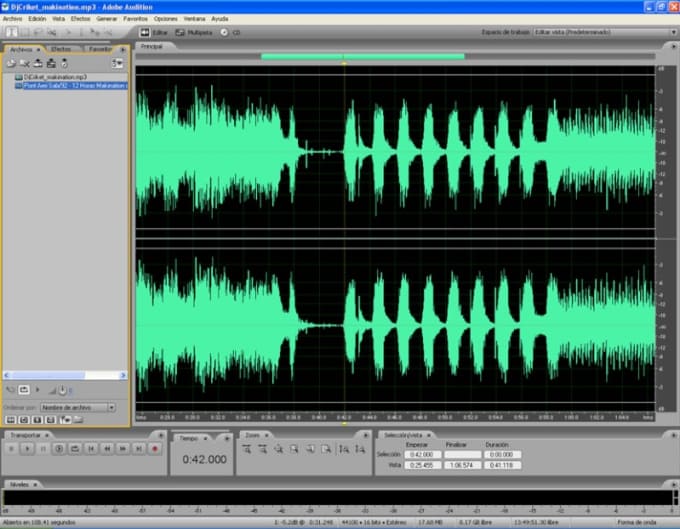
Task: Click the Vista Empezar field 0:25.455
Action: [x=423, y=465]
